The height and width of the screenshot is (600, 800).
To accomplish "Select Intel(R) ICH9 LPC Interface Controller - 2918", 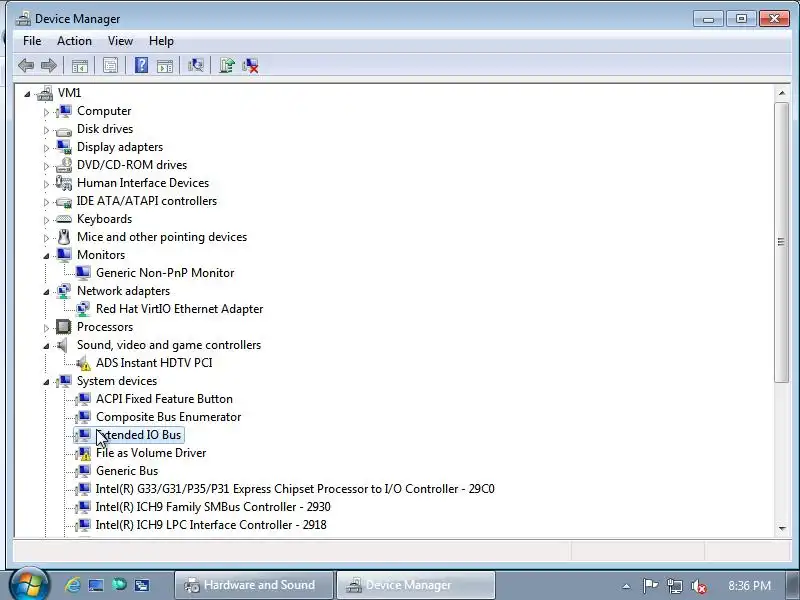I will 211,525.
